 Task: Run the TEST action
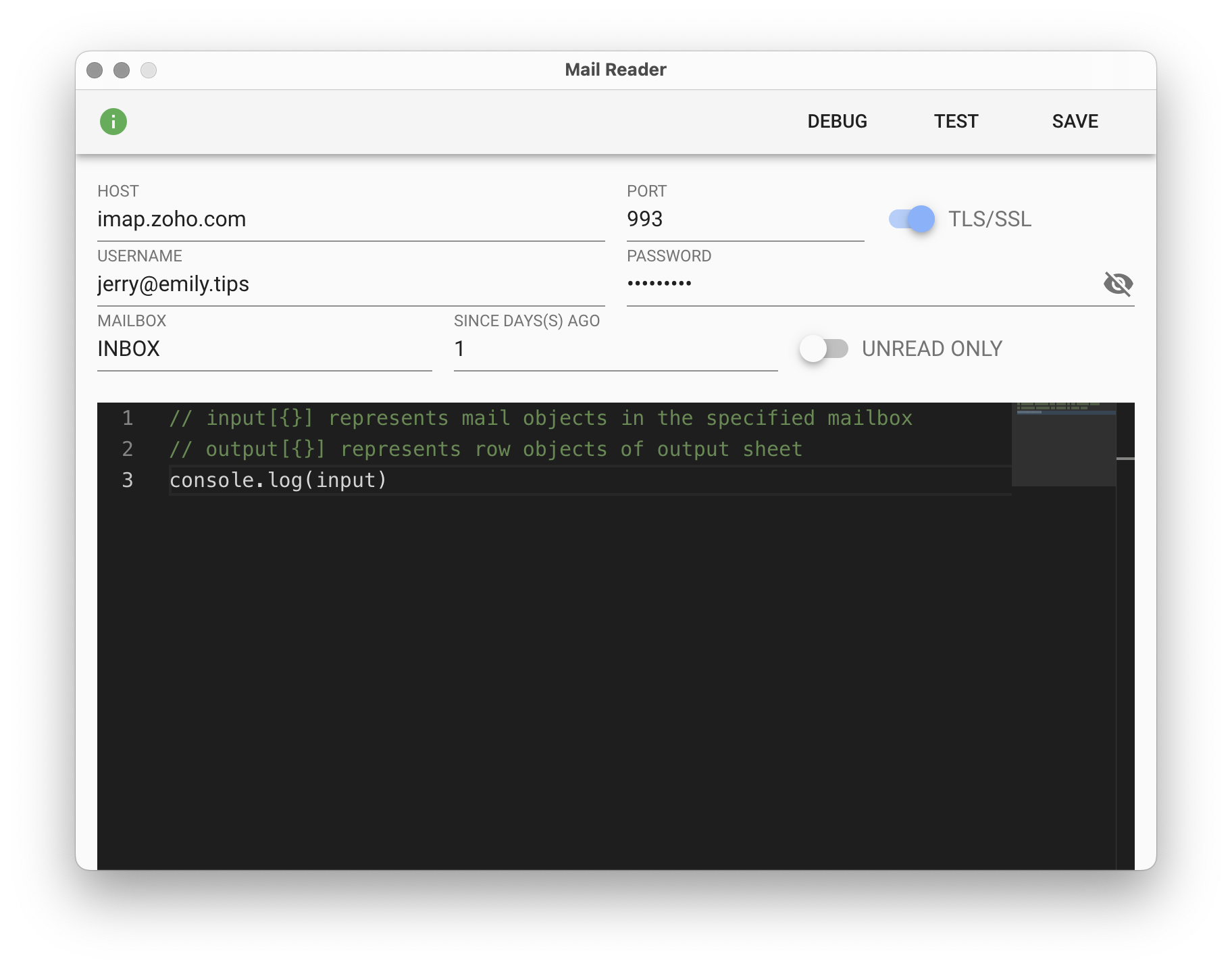pos(956,122)
